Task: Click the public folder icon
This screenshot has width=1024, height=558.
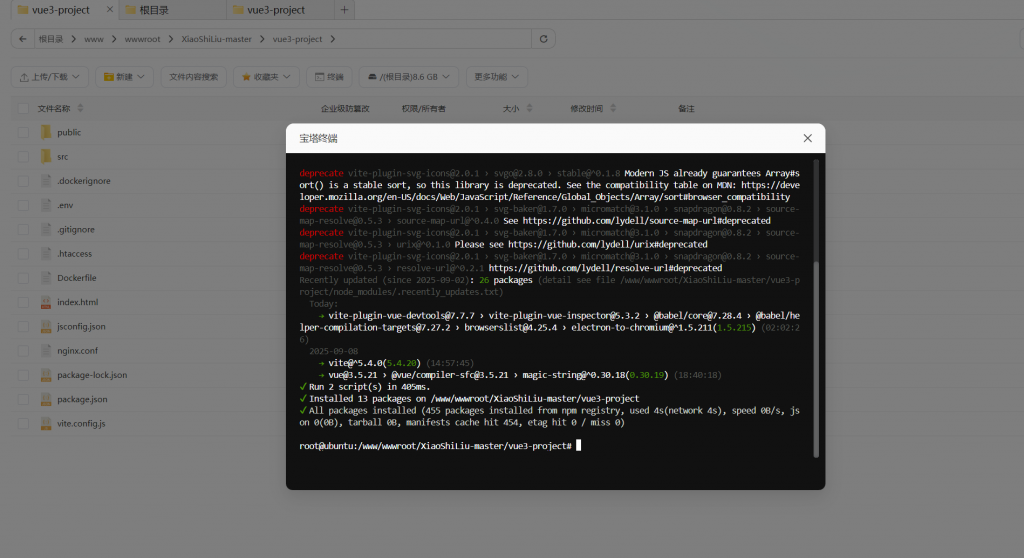Action: click(x=45, y=132)
